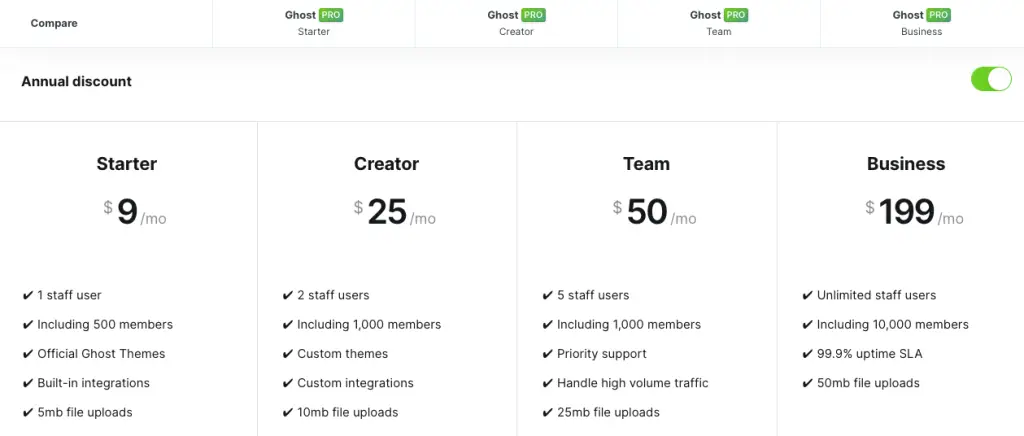Click the Starter plan title

tap(127, 163)
